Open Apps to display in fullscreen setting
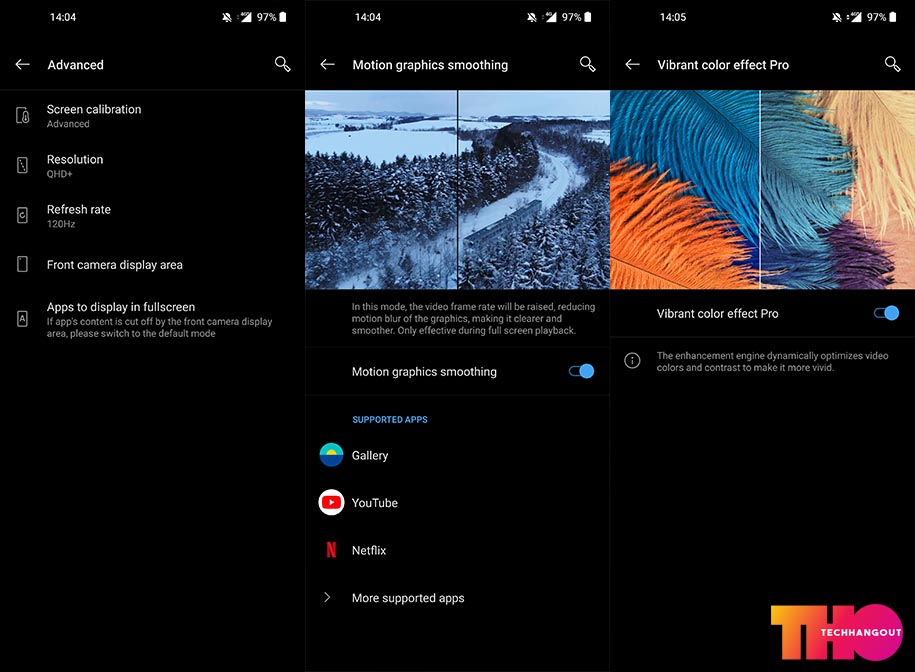The width and height of the screenshot is (915, 672). pyautogui.click(x=152, y=319)
